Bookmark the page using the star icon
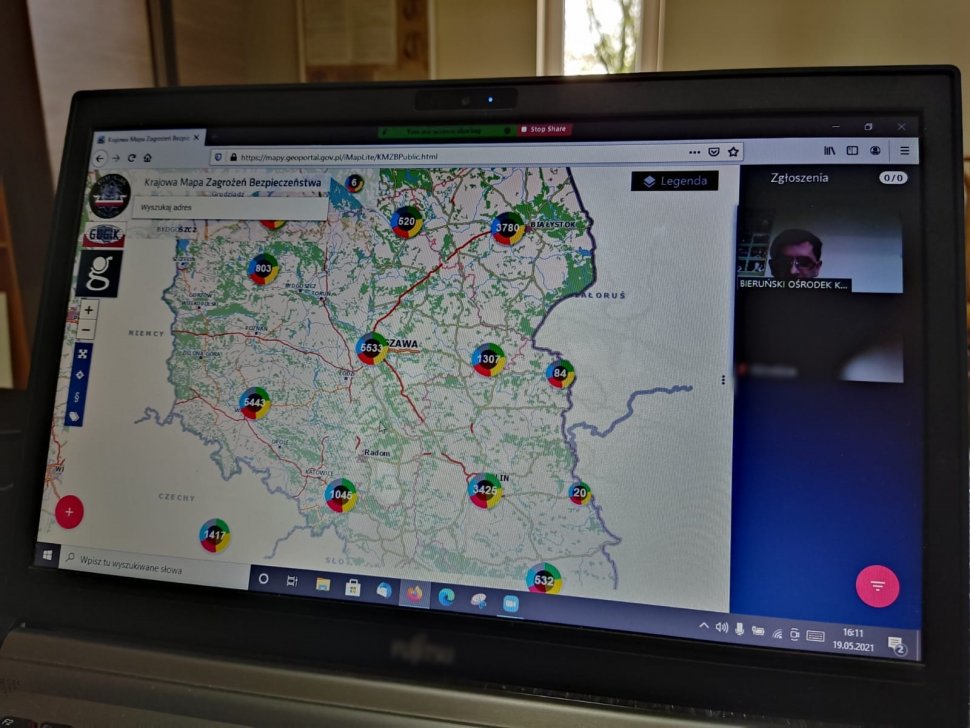 (x=733, y=152)
